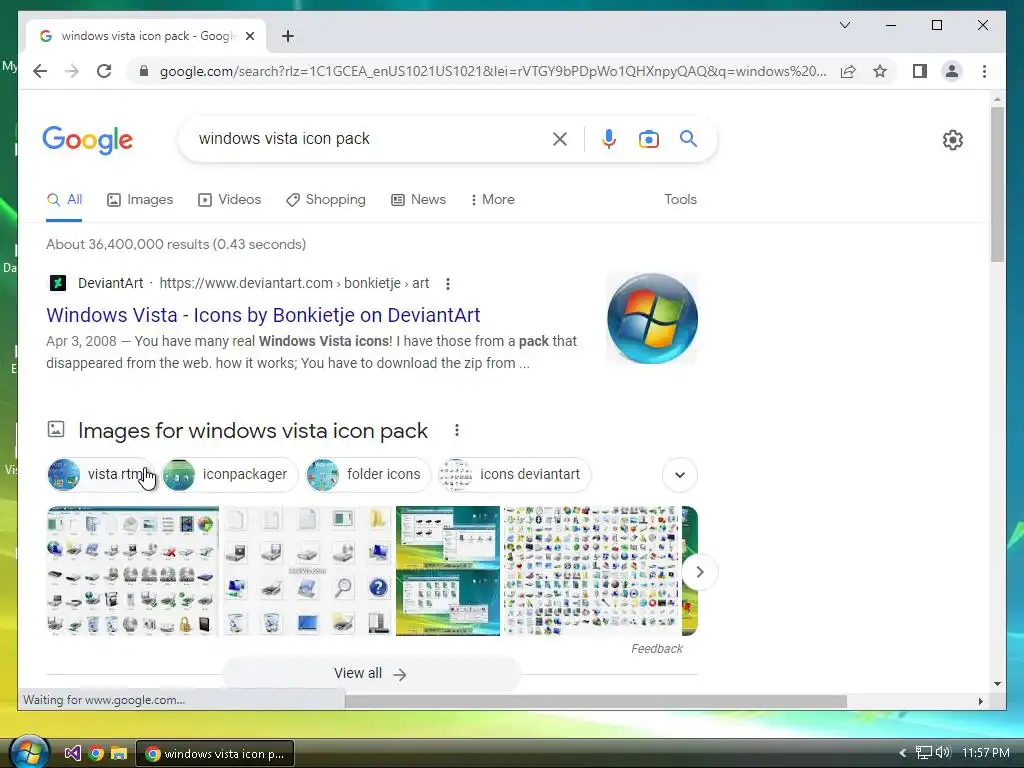Open the Windows Start orb
The width and height of the screenshot is (1024, 768).
[29, 752]
